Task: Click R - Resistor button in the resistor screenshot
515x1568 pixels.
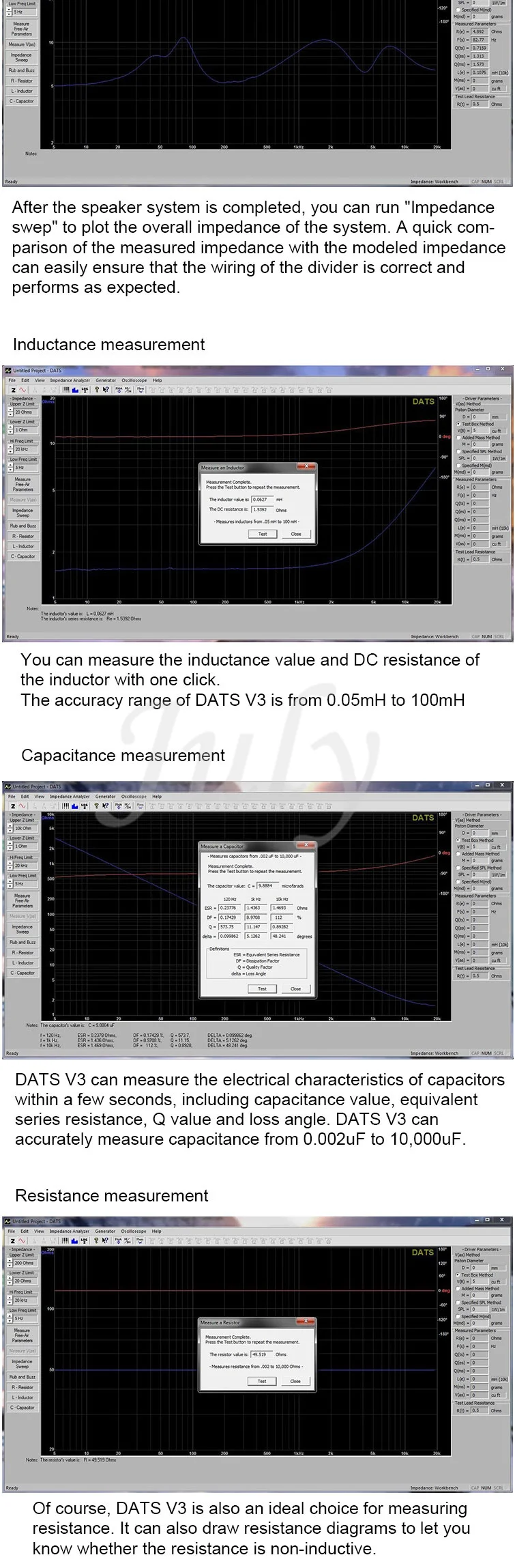Action: (23, 1387)
